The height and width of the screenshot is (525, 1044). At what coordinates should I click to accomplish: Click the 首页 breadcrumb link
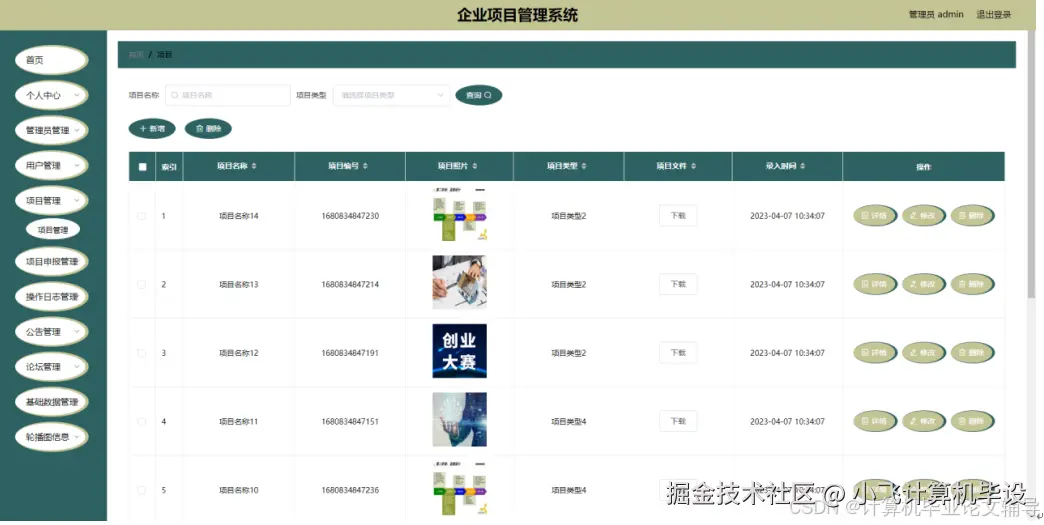pos(136,55)
